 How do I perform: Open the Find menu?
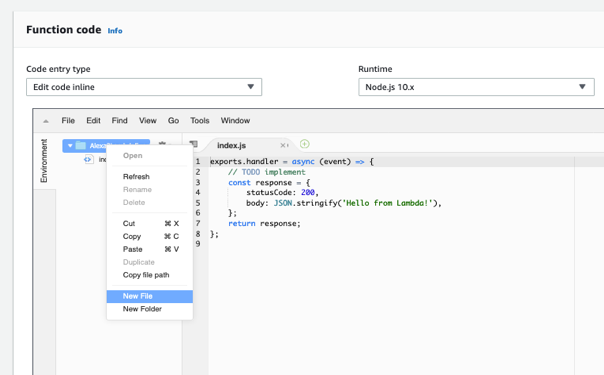coord(119,121)
